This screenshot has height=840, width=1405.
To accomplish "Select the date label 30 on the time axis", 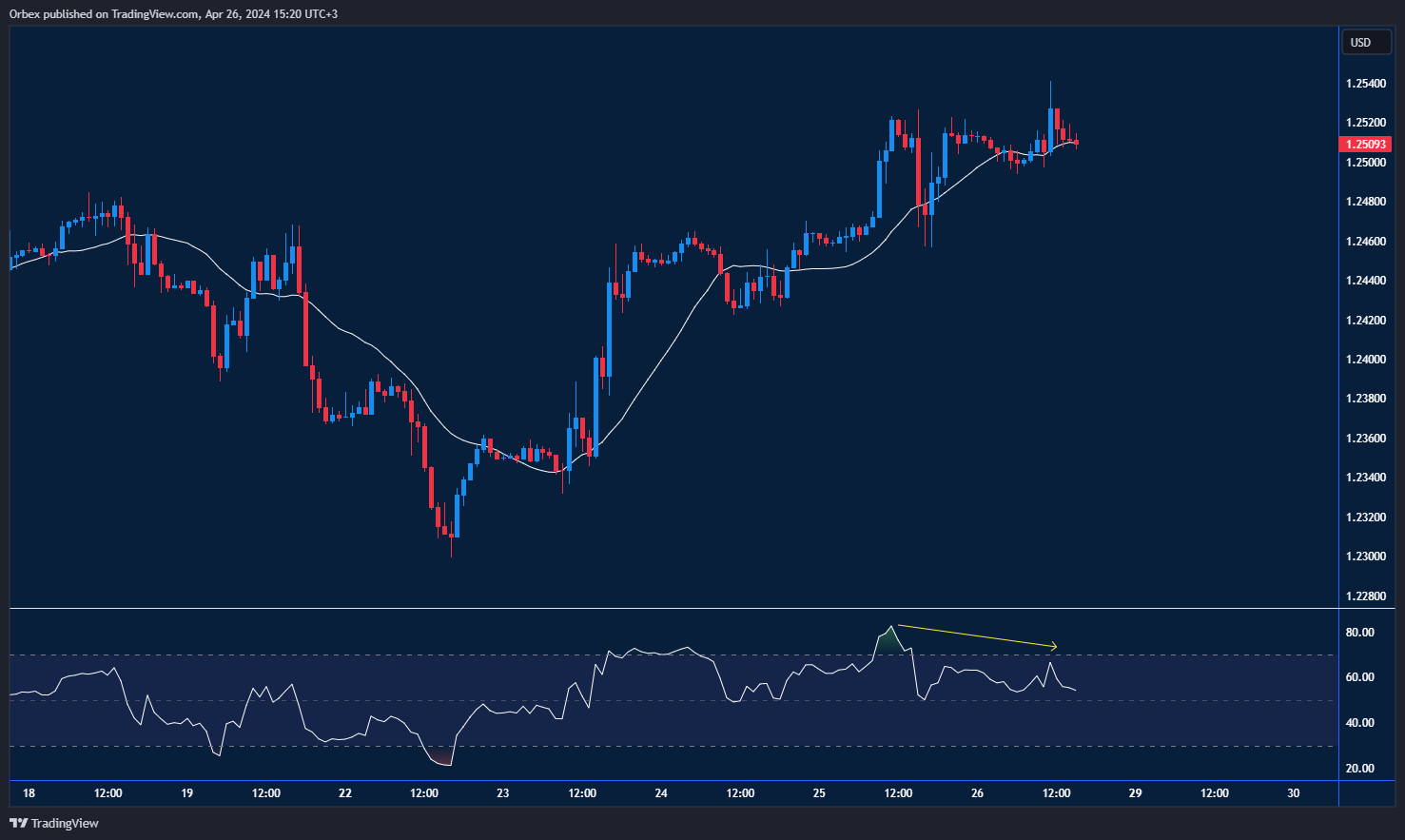I will click(x=1293, y=792).
